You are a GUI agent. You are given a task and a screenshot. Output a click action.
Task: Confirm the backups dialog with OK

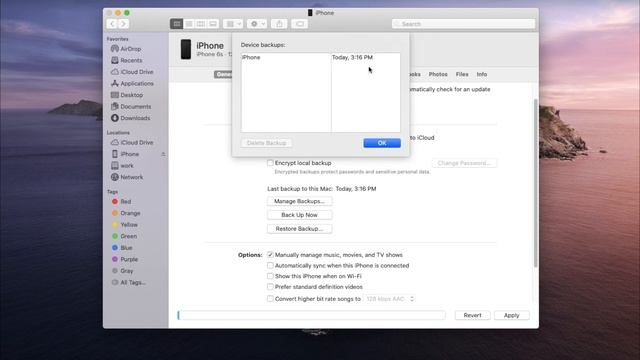(382, 143)
